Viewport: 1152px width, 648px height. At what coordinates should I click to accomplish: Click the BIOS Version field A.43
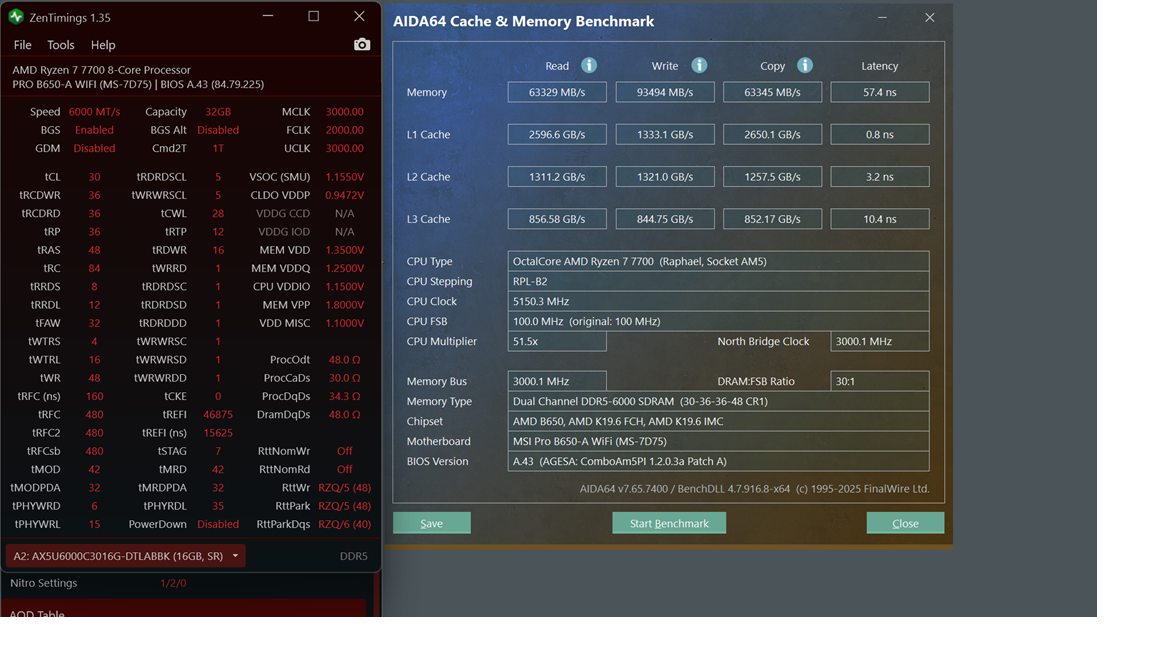(718, 461)
